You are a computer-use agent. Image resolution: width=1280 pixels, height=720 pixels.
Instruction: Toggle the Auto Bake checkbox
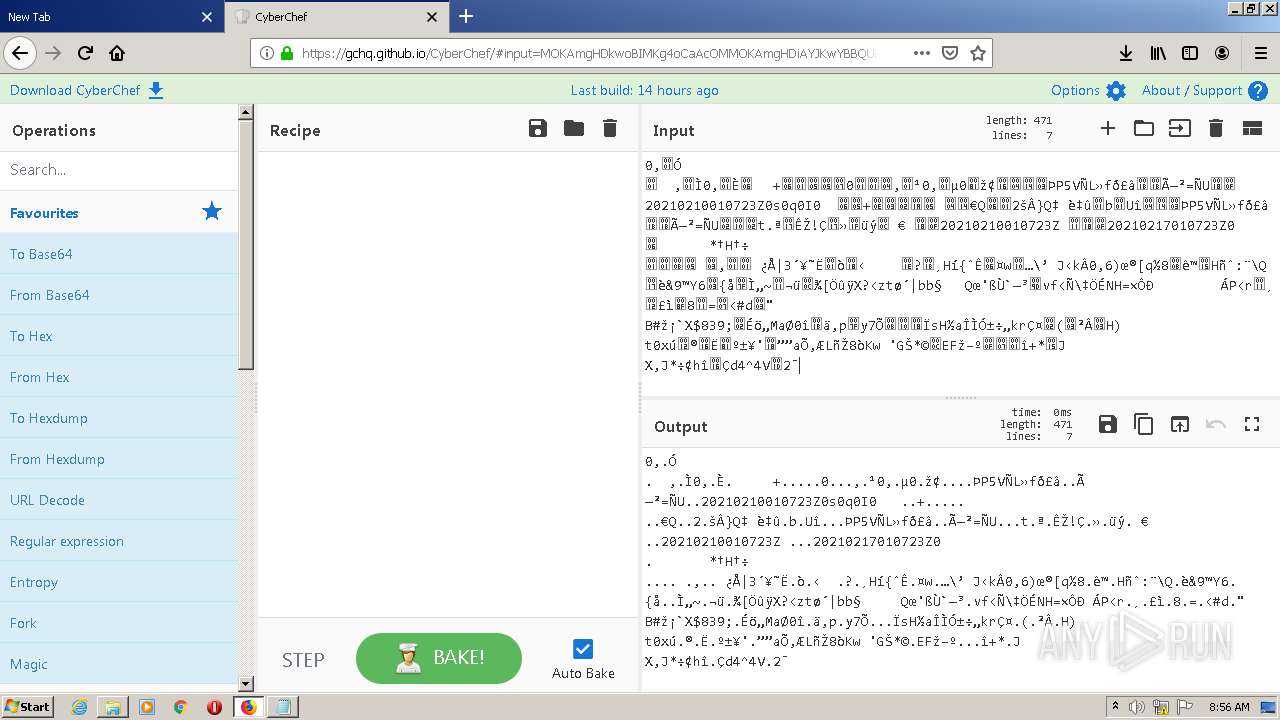[583, 648]
